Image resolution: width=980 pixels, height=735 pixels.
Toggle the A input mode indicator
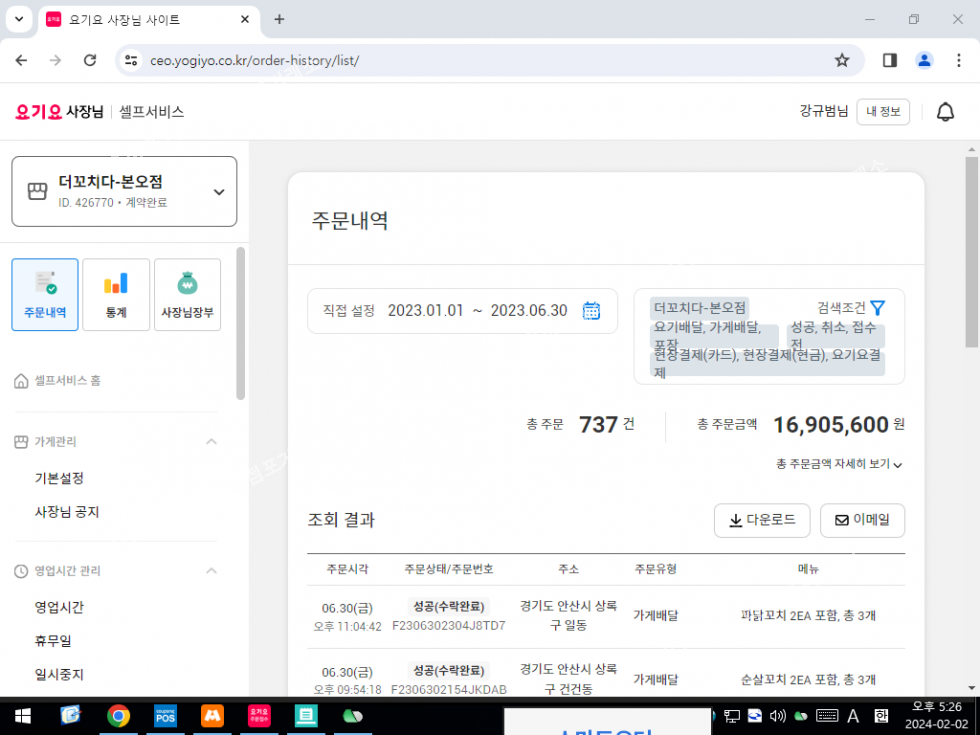[852, 716]
